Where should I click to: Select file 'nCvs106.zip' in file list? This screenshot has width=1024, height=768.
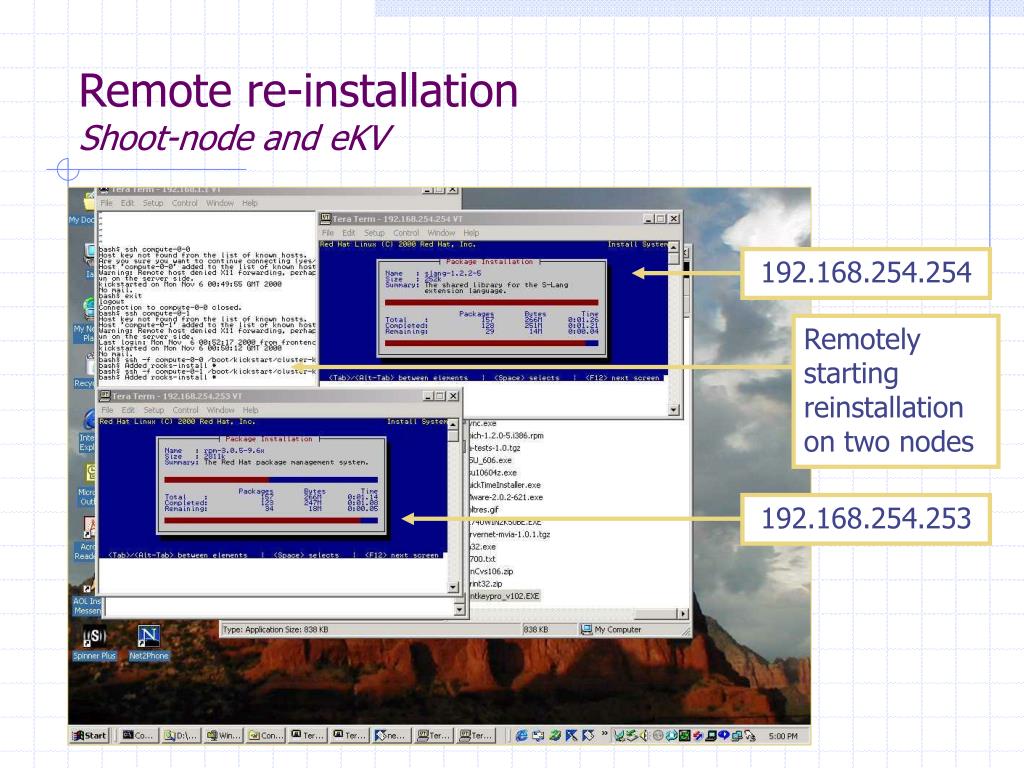point(491,571)
